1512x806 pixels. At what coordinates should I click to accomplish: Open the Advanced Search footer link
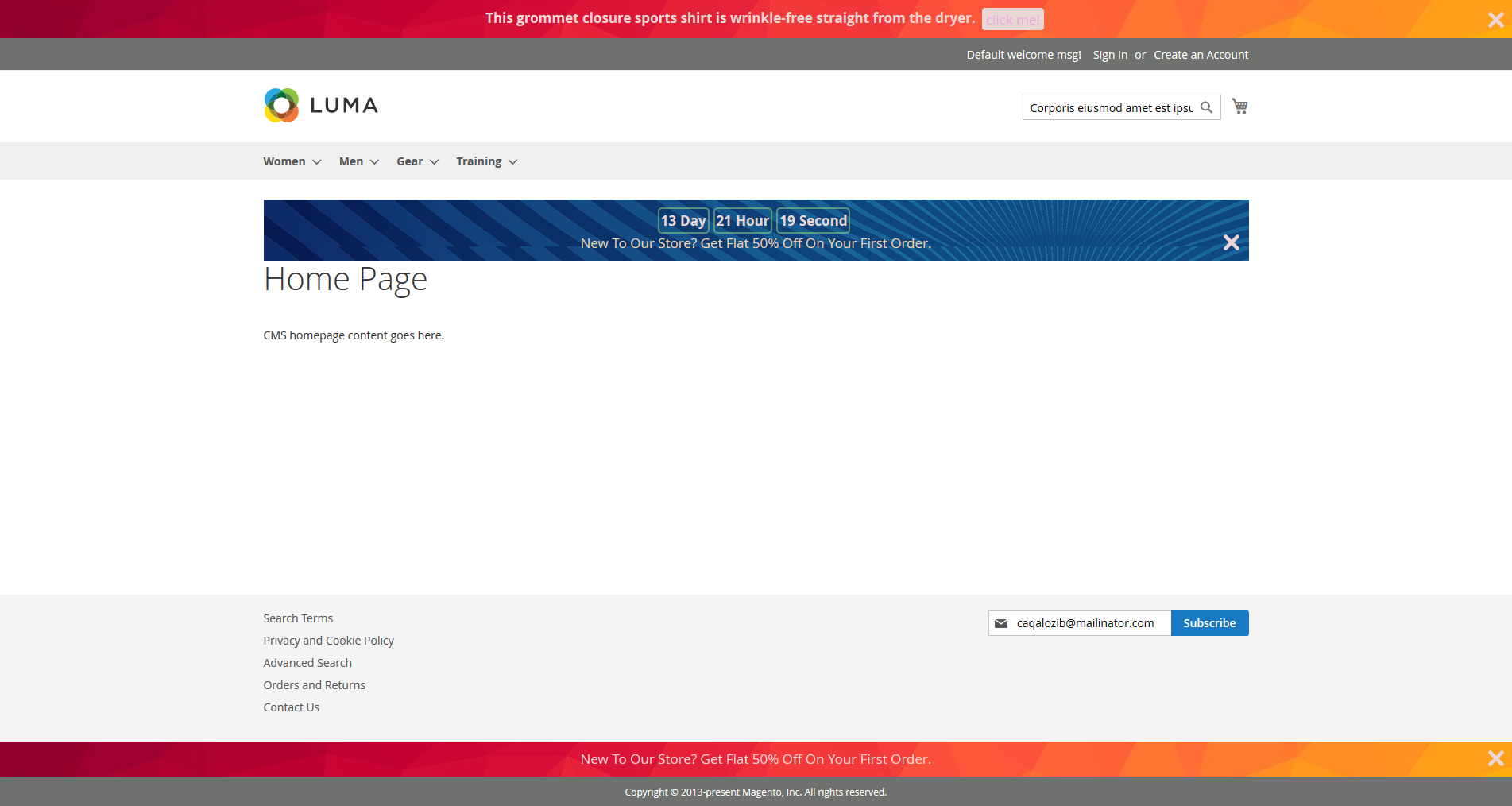point(307,663)
